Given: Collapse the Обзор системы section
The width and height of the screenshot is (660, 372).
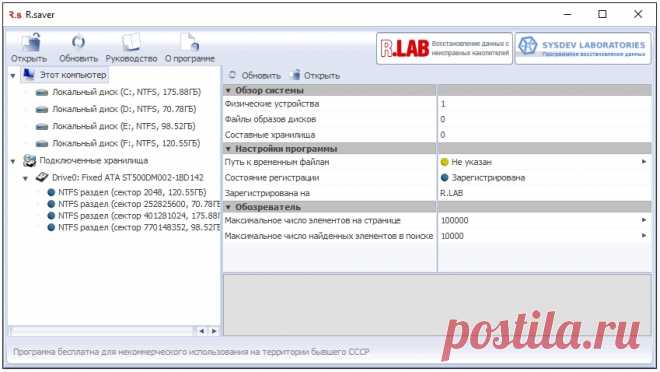Looking at the screenshot, I should [228, 90].
